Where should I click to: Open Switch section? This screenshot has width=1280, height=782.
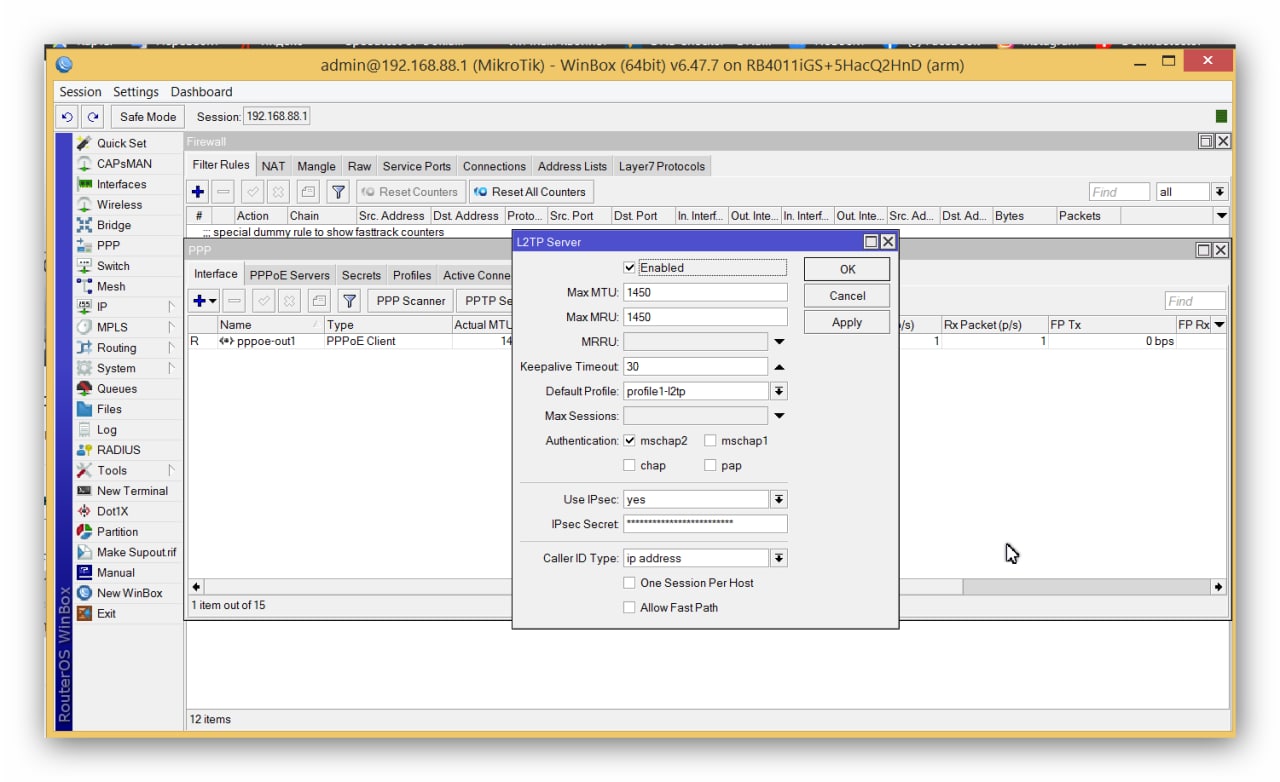(113, 266)
